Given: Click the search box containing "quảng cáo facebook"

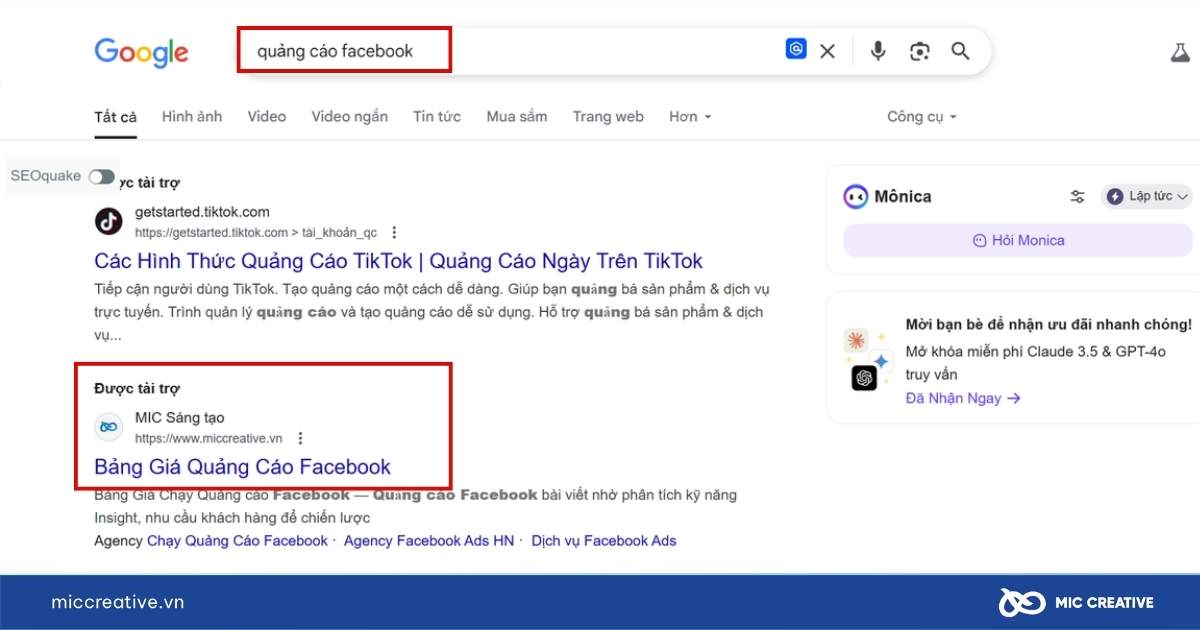Looking at the screenshot, I should tap(612, 51).
